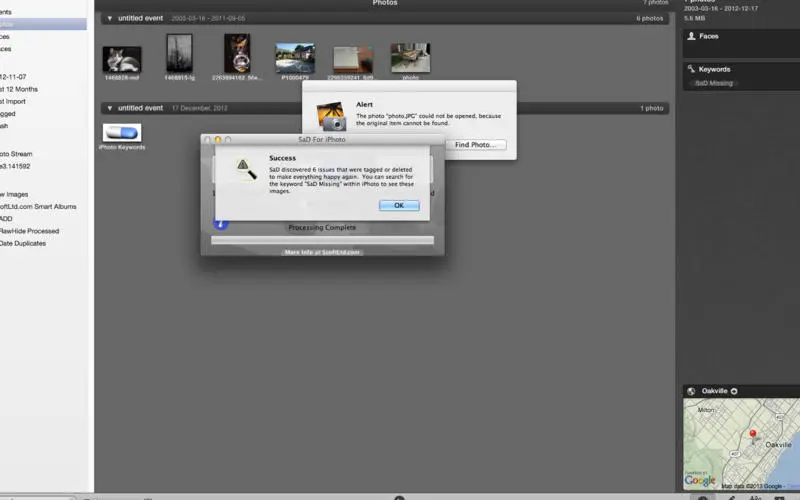Select Trash in sidebar
This screenshot has width=800, height=500.
[x=4, y=126]
